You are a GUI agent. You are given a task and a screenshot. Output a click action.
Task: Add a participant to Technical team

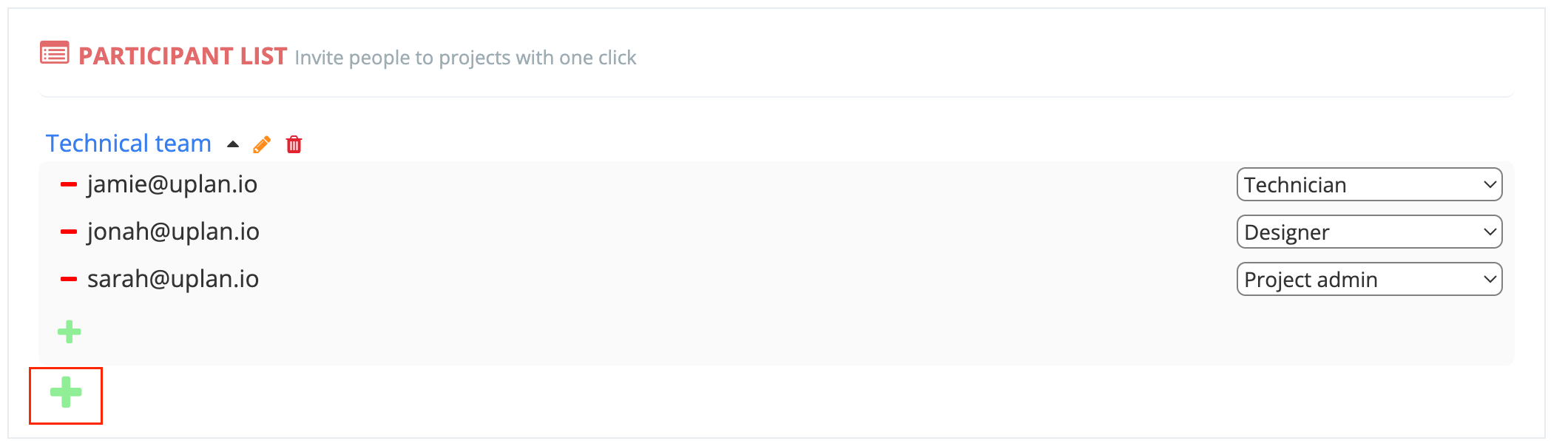(x=70, y=331)
